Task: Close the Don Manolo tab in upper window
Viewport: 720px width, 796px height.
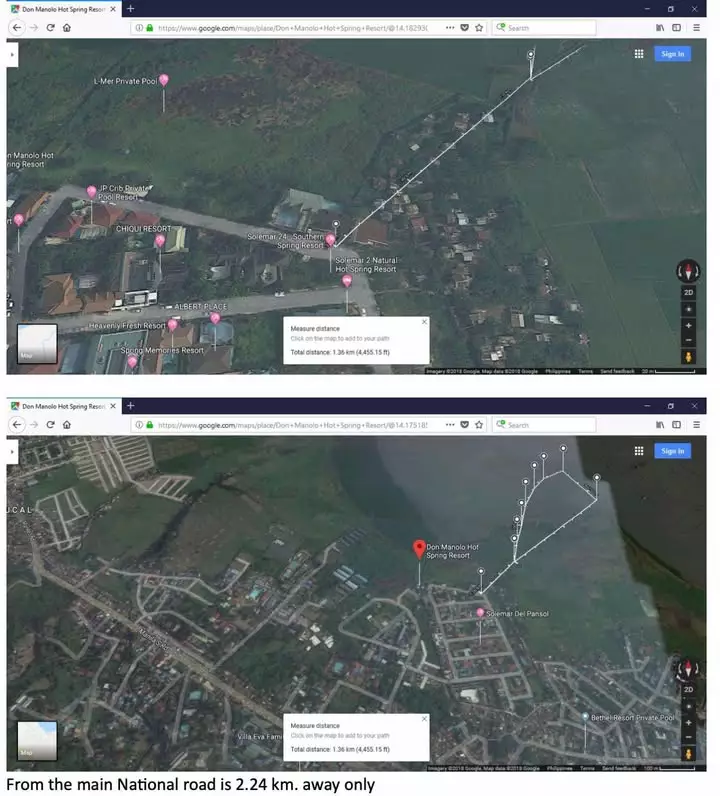Action: [x=113, y=9]
